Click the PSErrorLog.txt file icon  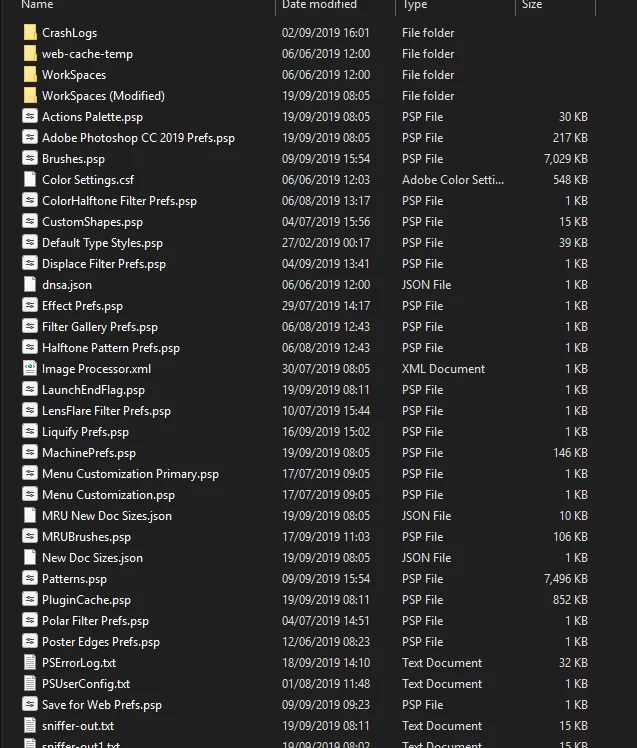[30, 662]
